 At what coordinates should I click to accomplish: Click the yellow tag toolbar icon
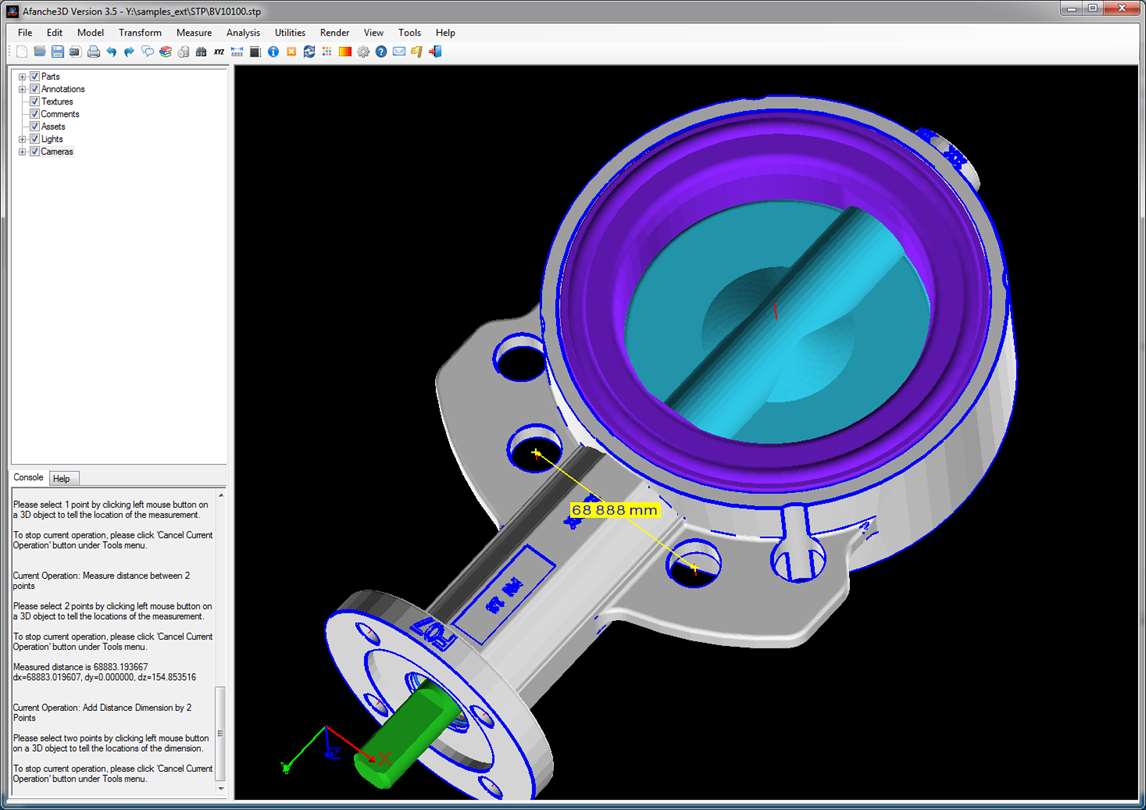(x=417, y=51)
